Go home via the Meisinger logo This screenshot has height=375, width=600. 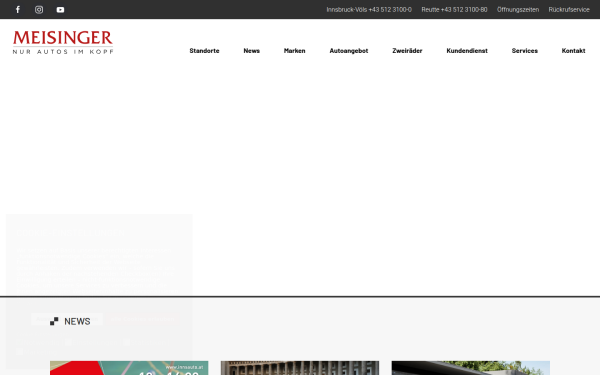pyautogui.click(x=63, y=42)
